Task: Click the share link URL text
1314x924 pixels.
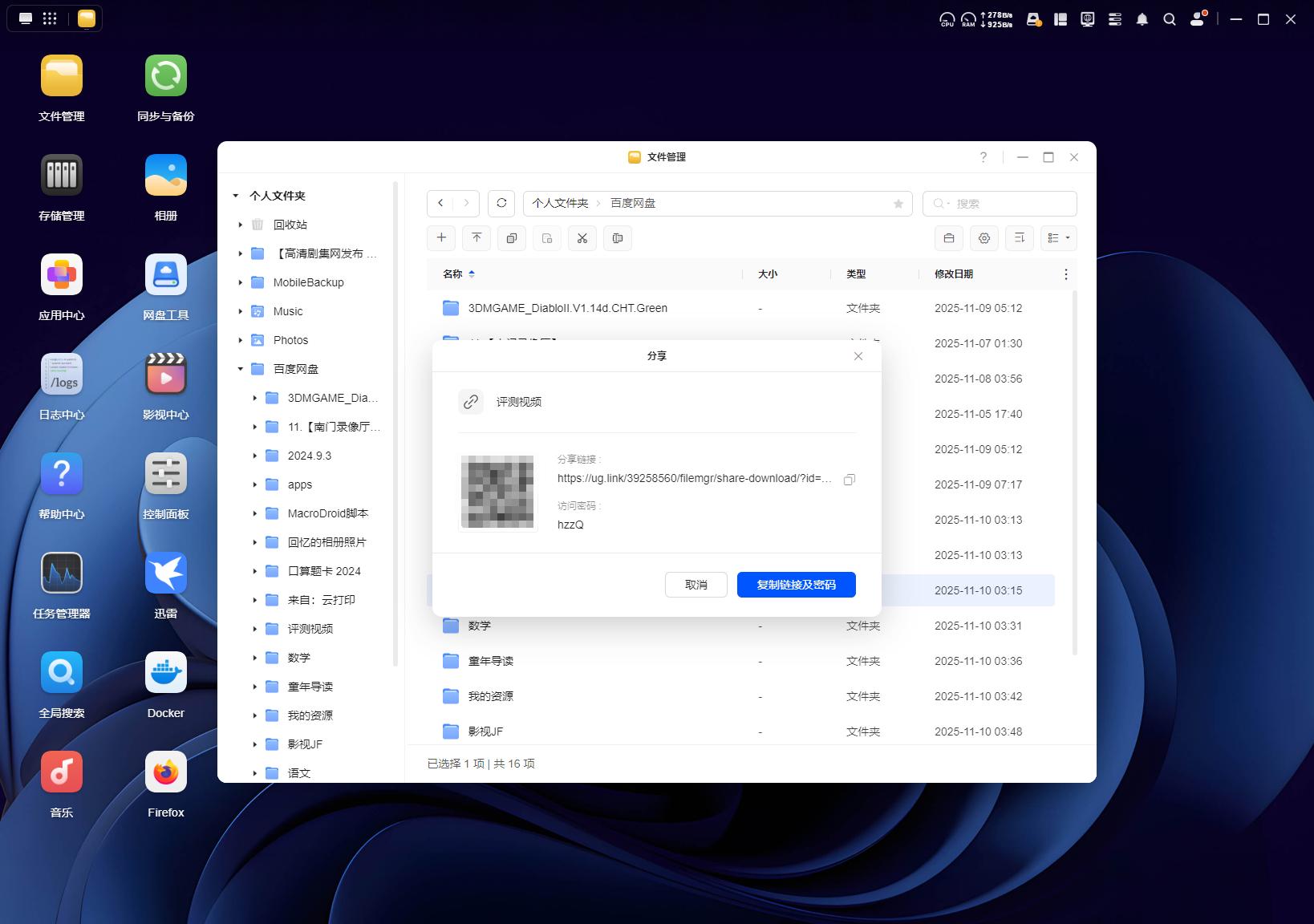Action: coord(695,479)
